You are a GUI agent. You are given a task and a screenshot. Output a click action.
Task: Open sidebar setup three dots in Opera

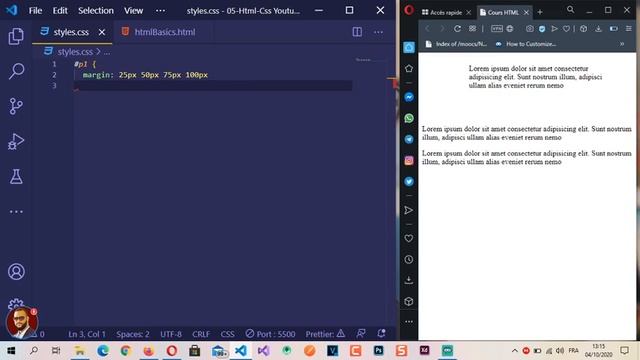(x=409, y=322)
